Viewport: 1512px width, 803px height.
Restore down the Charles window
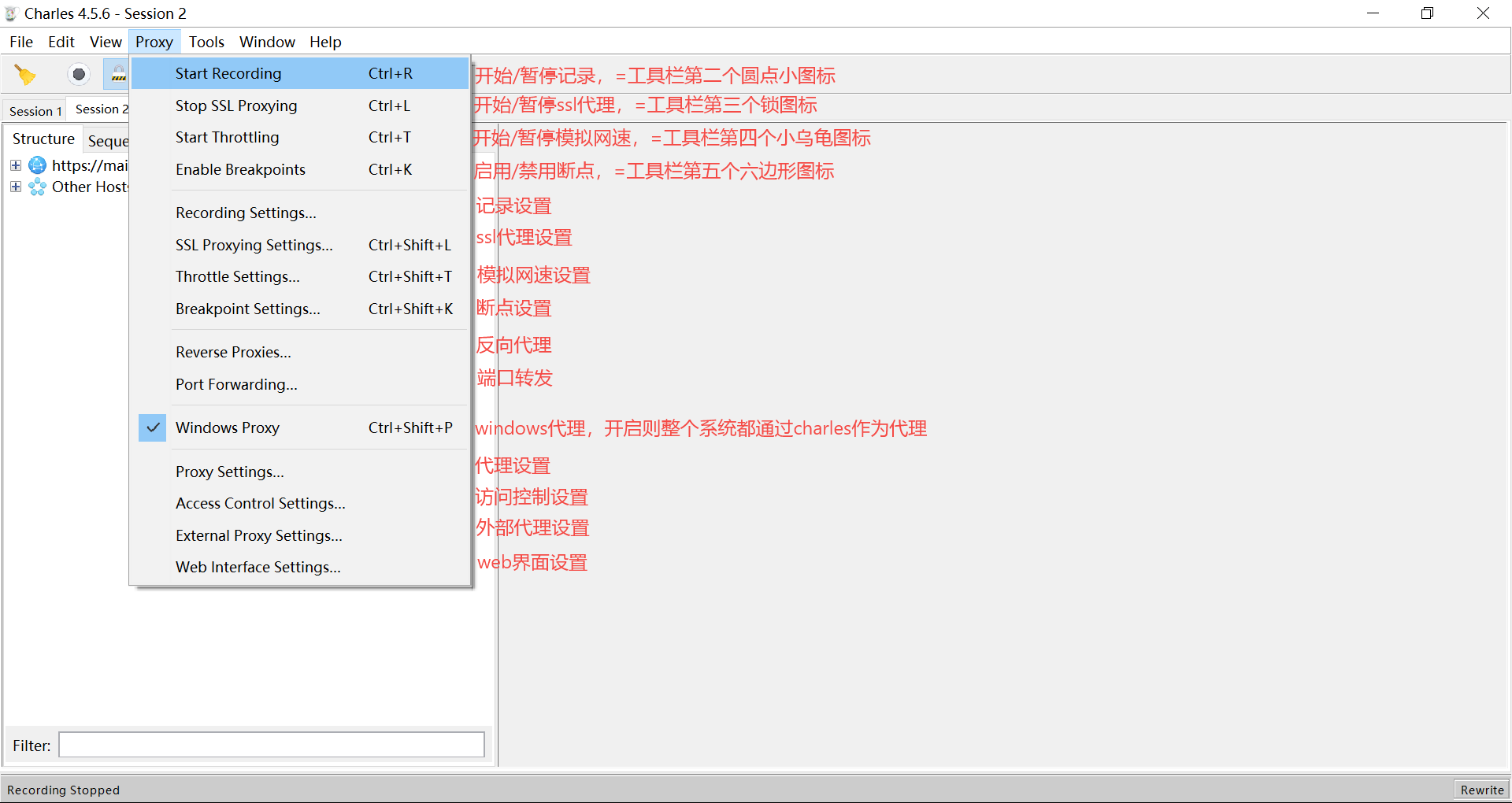[1427, 13]
